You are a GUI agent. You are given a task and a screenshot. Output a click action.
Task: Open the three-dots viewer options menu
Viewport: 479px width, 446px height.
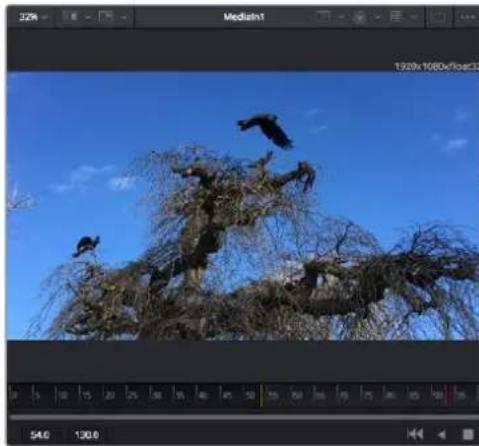coord(467,17)
